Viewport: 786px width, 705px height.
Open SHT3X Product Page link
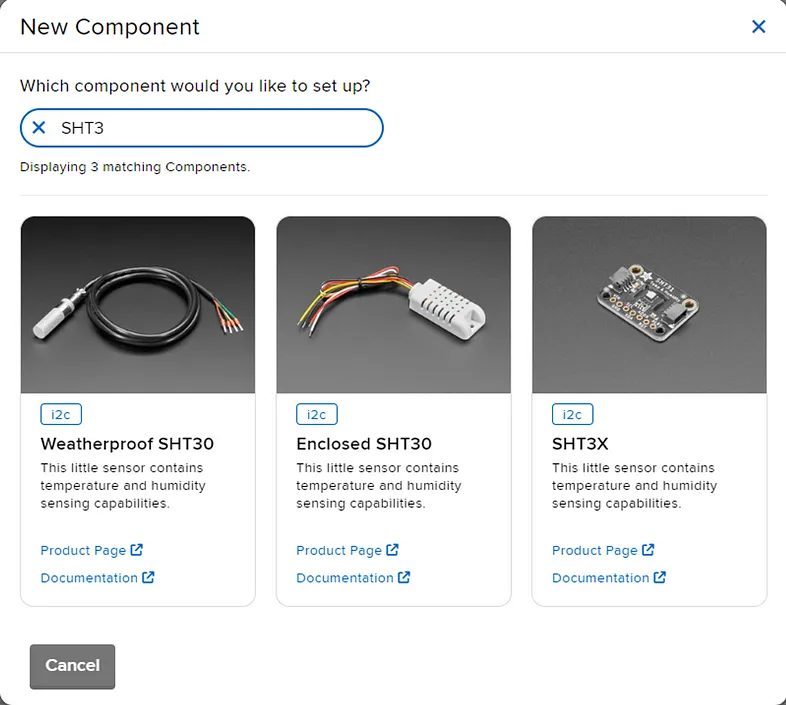(x=595, y=550)
